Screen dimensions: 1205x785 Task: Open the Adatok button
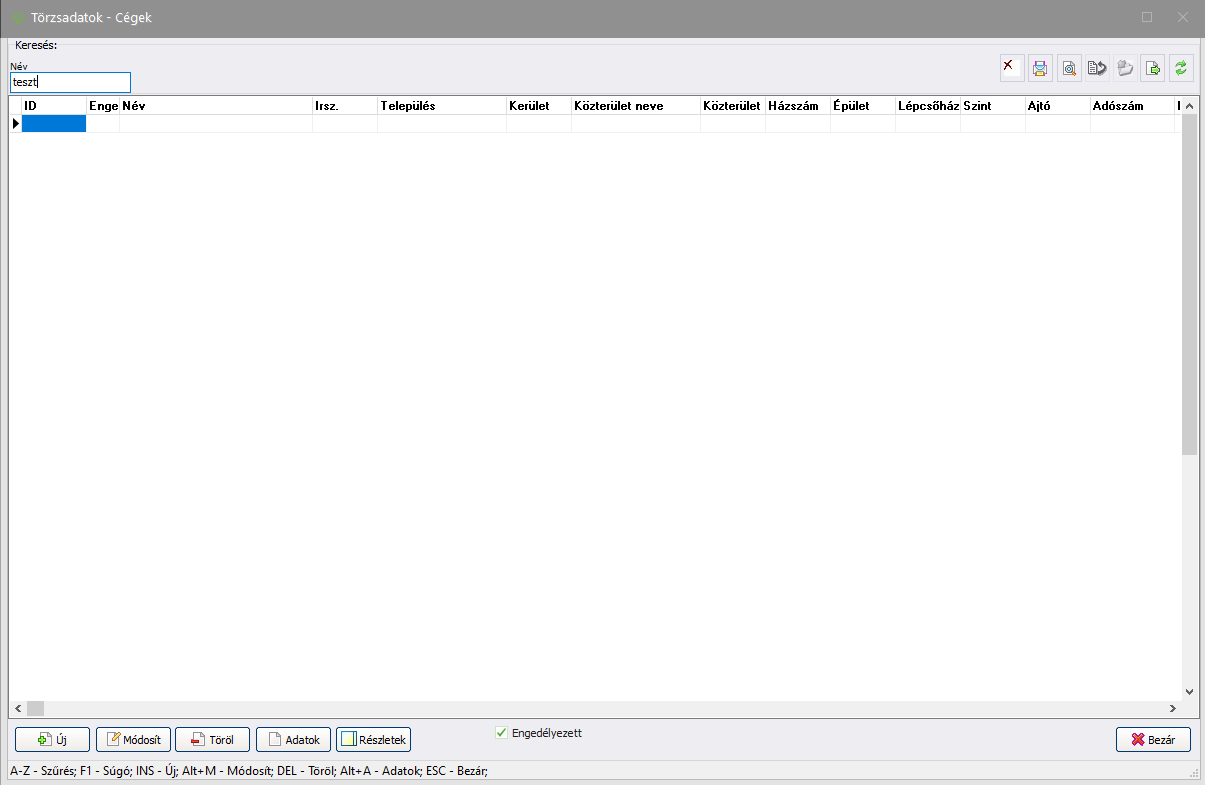click(x=293, y=740)
